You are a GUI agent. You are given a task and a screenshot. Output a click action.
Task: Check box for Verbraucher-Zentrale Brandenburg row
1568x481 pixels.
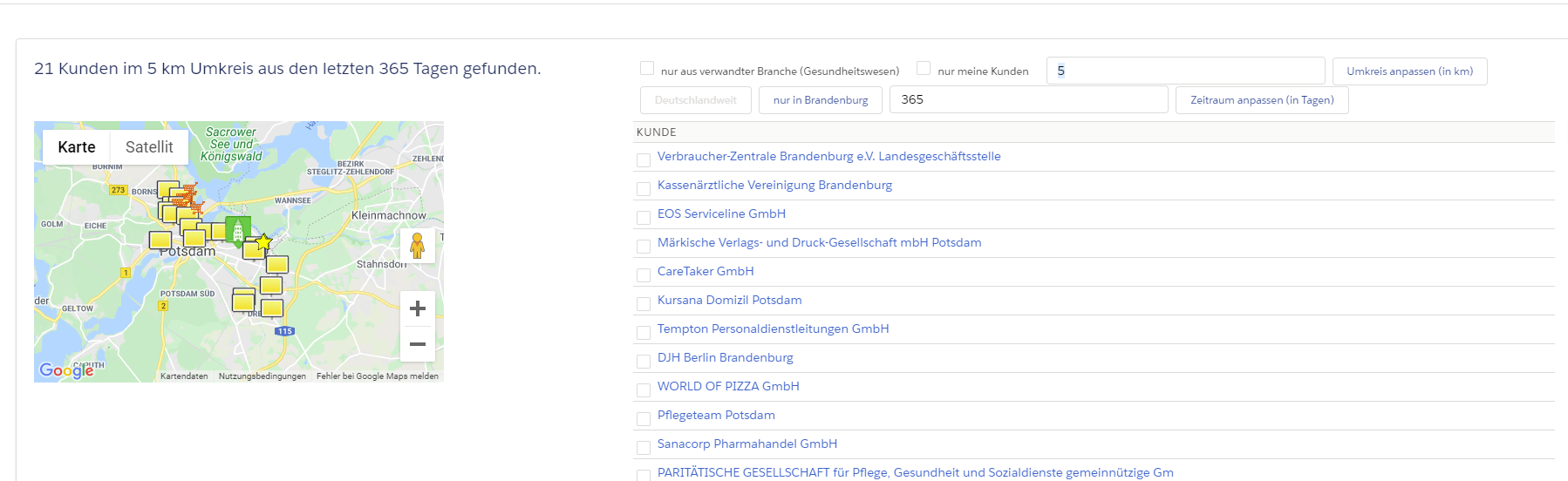[x=644, y=160]
